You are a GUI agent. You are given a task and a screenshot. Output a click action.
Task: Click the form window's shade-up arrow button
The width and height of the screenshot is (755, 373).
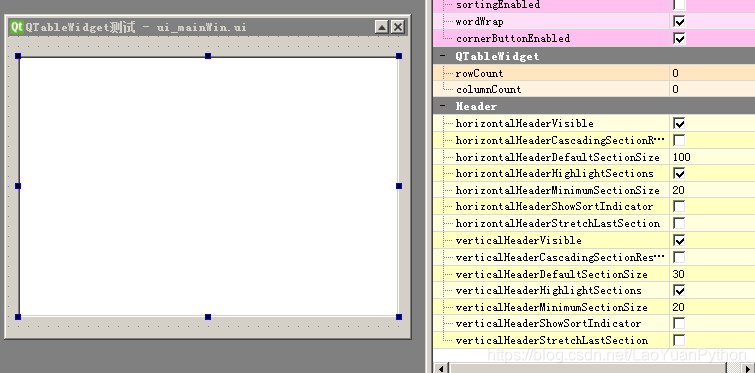382,27
